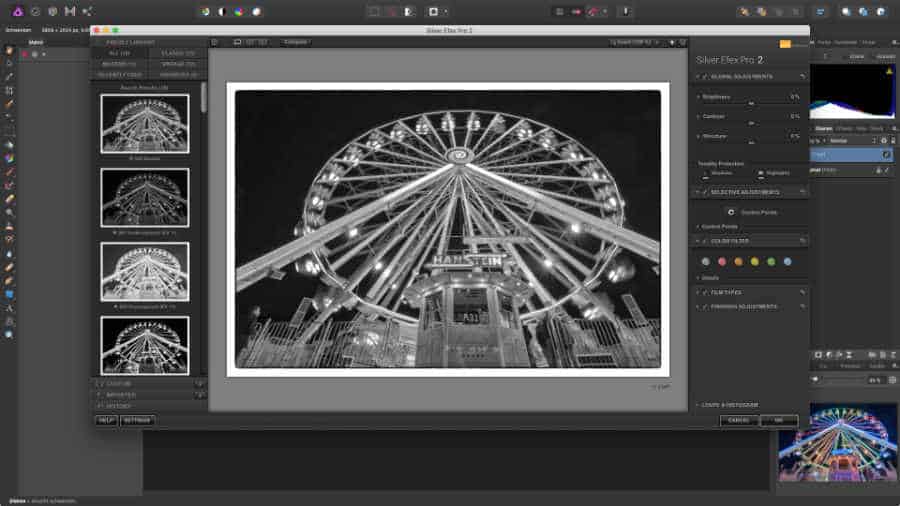Select the 002 Overexposed preset thumbnail

(145, 272)
